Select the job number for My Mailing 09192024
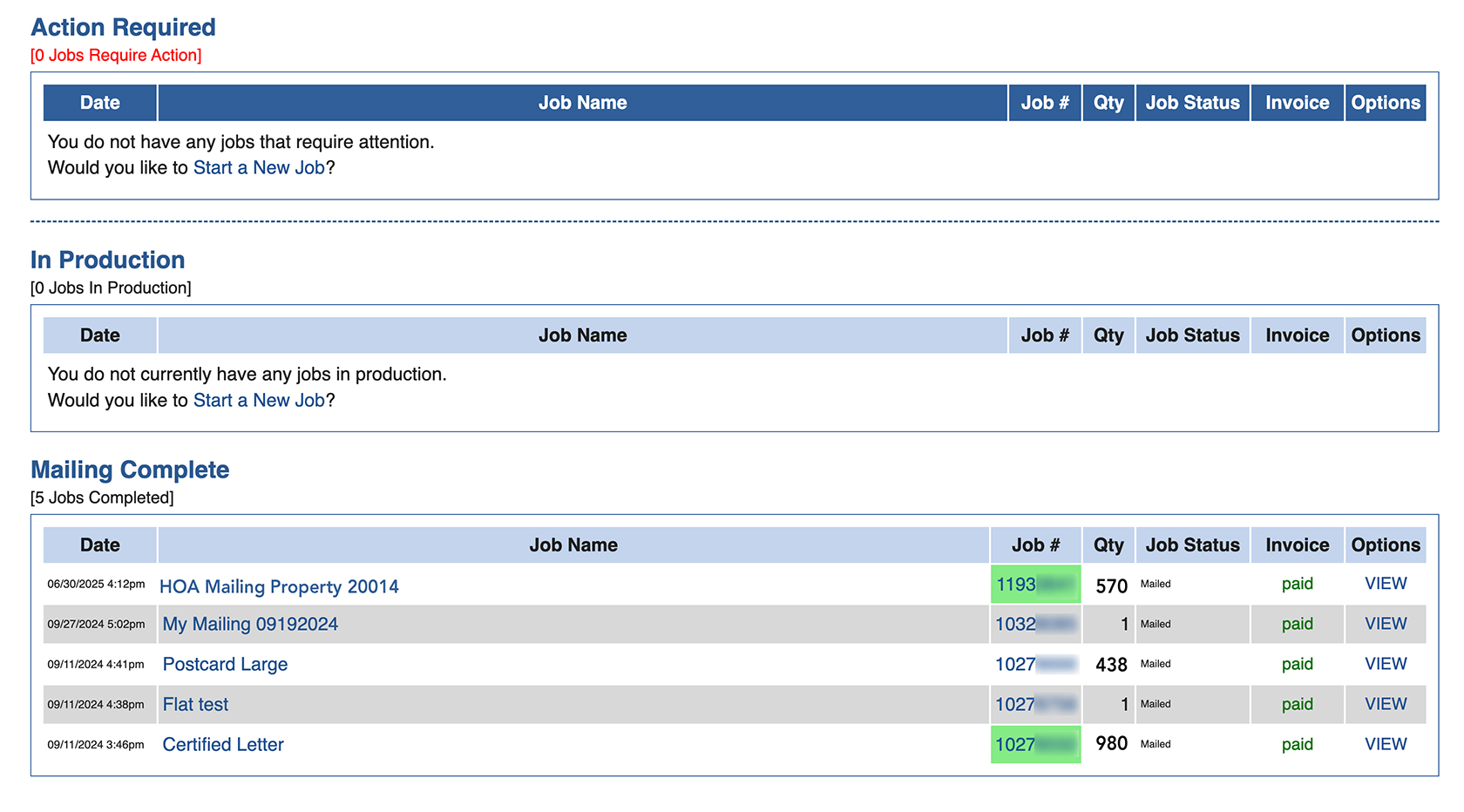This screenshot has height=812, width=1464. (x=1035, y=624)
